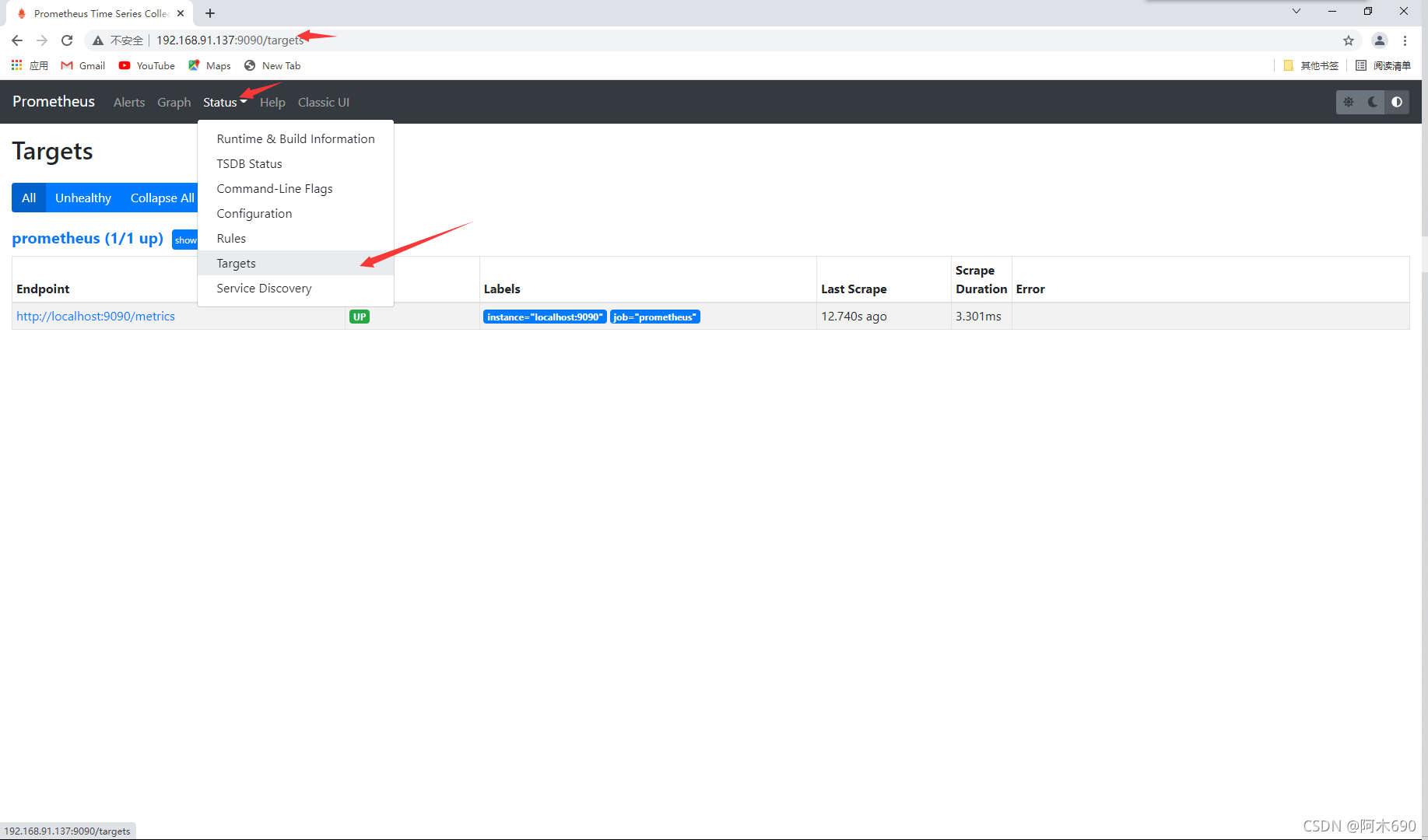Open the New Tab bookmark
The image size is (1428, 840).
click(x=272, y=65)
